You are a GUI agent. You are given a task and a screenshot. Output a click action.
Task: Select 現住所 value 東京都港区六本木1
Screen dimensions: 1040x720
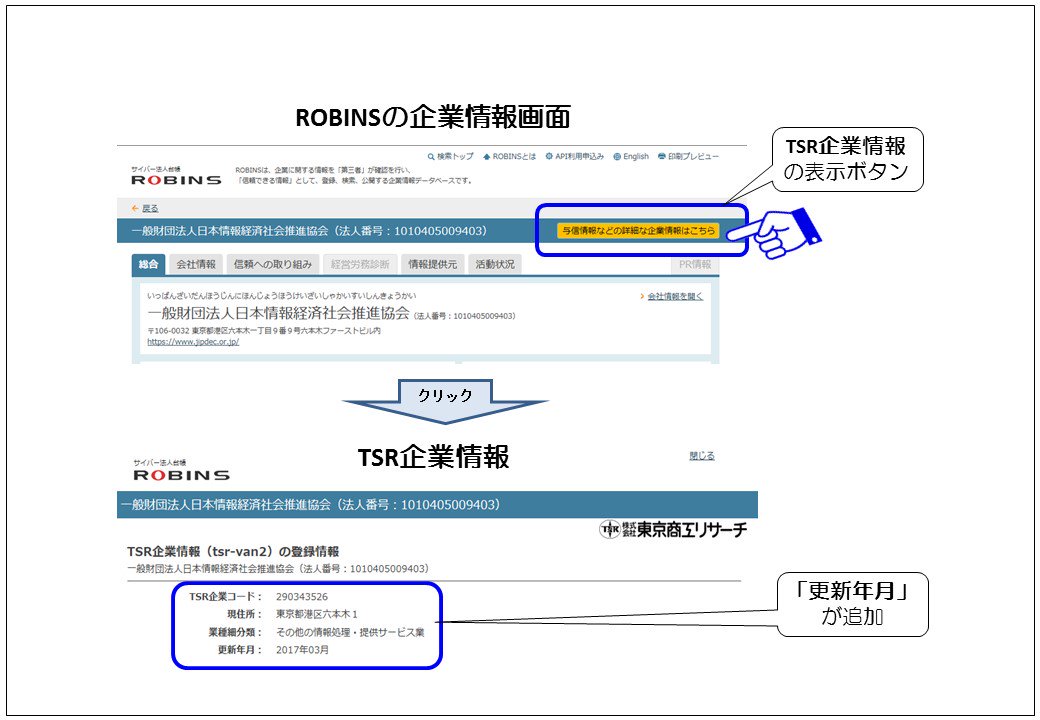pos(317,614)
